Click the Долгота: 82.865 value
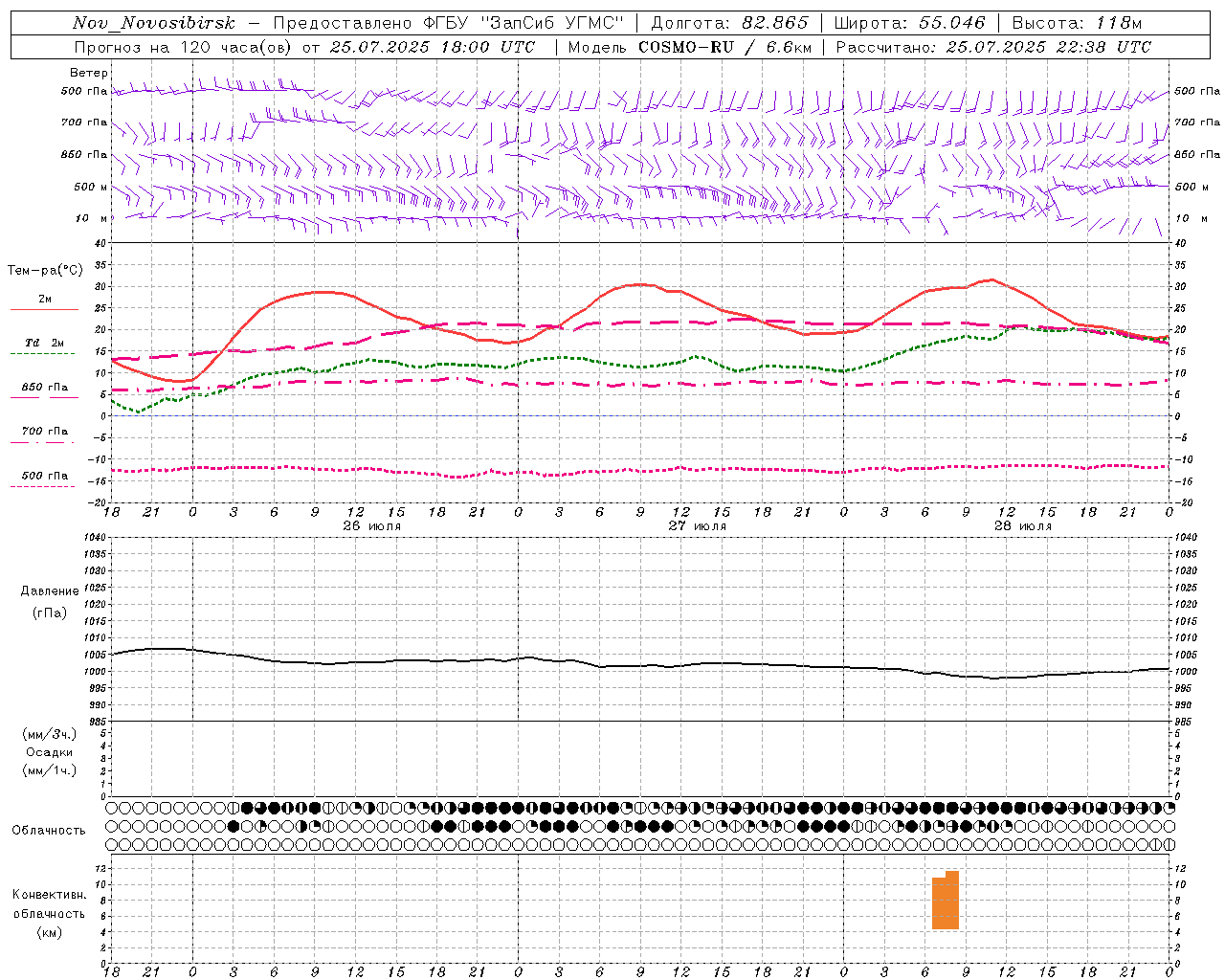 [729, 23]
